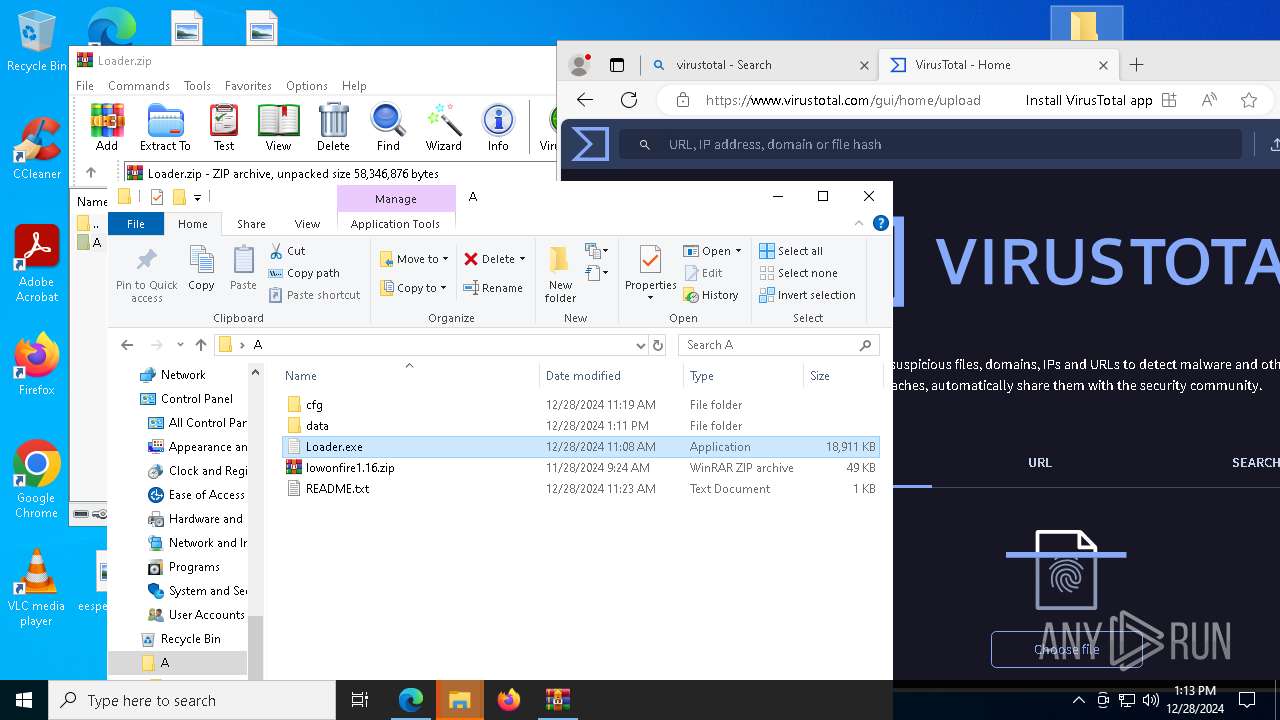The image size is (1280, 720).
Task: Open Quick Access Toolbar customize dropdown
Action: pyautogui.click(x=197, y=197)
